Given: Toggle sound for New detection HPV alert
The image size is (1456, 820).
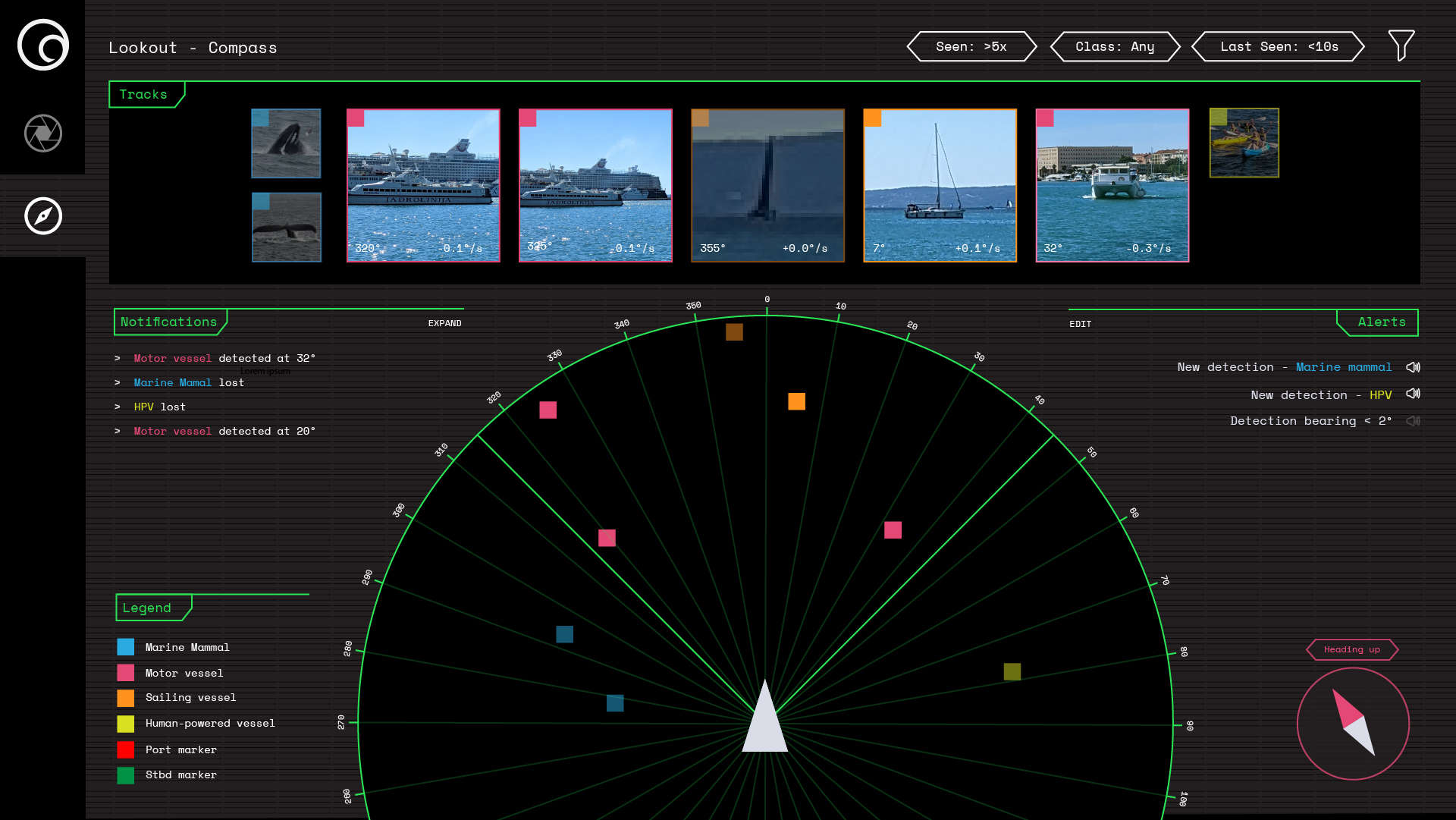Looking at the screenshot, I should tap(1413, 394).
